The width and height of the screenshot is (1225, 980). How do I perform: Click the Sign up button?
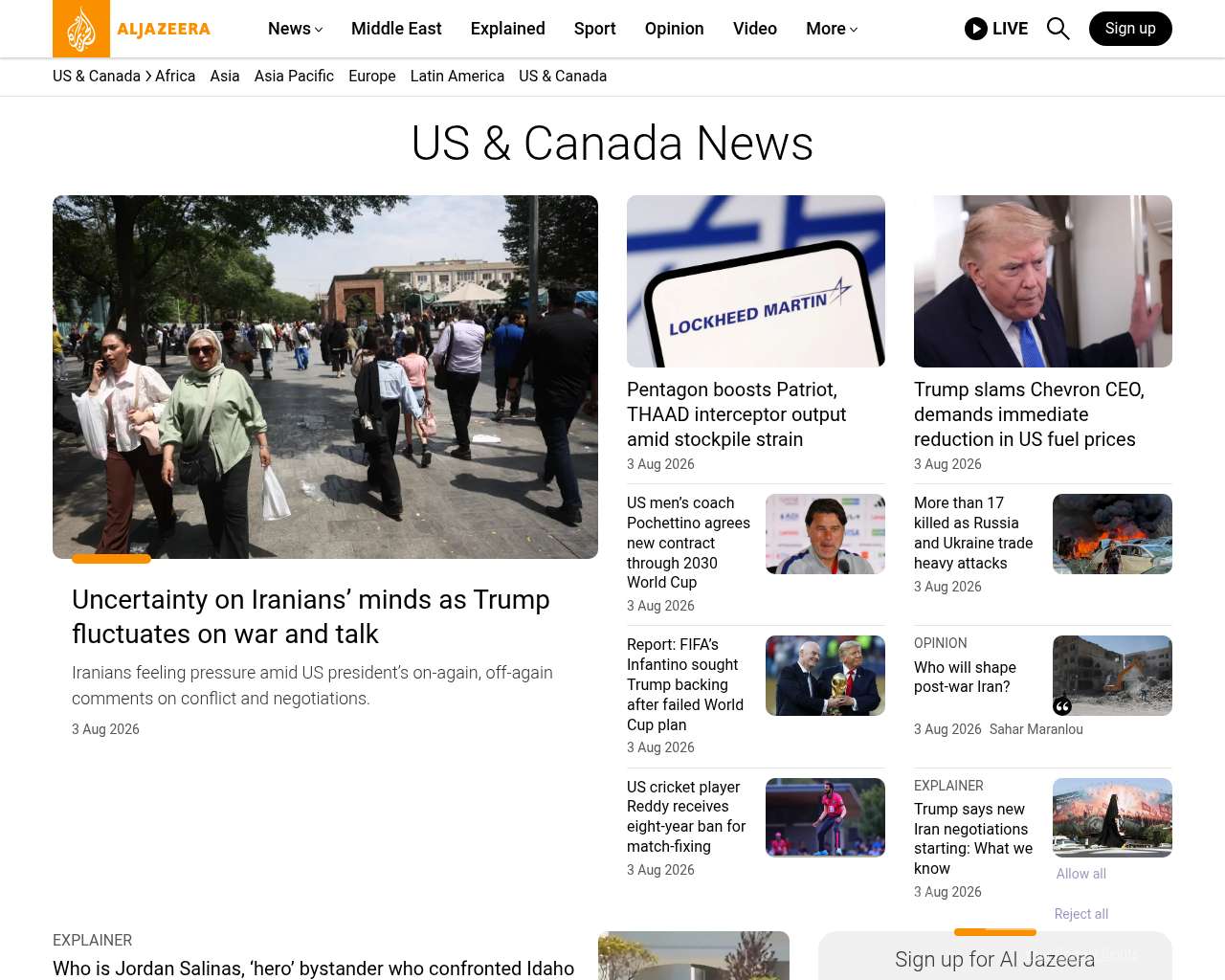(x=1130, y=29)
